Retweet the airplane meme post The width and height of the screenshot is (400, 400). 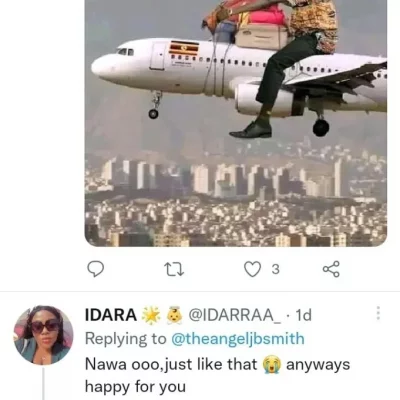click(x=175, y=269)
